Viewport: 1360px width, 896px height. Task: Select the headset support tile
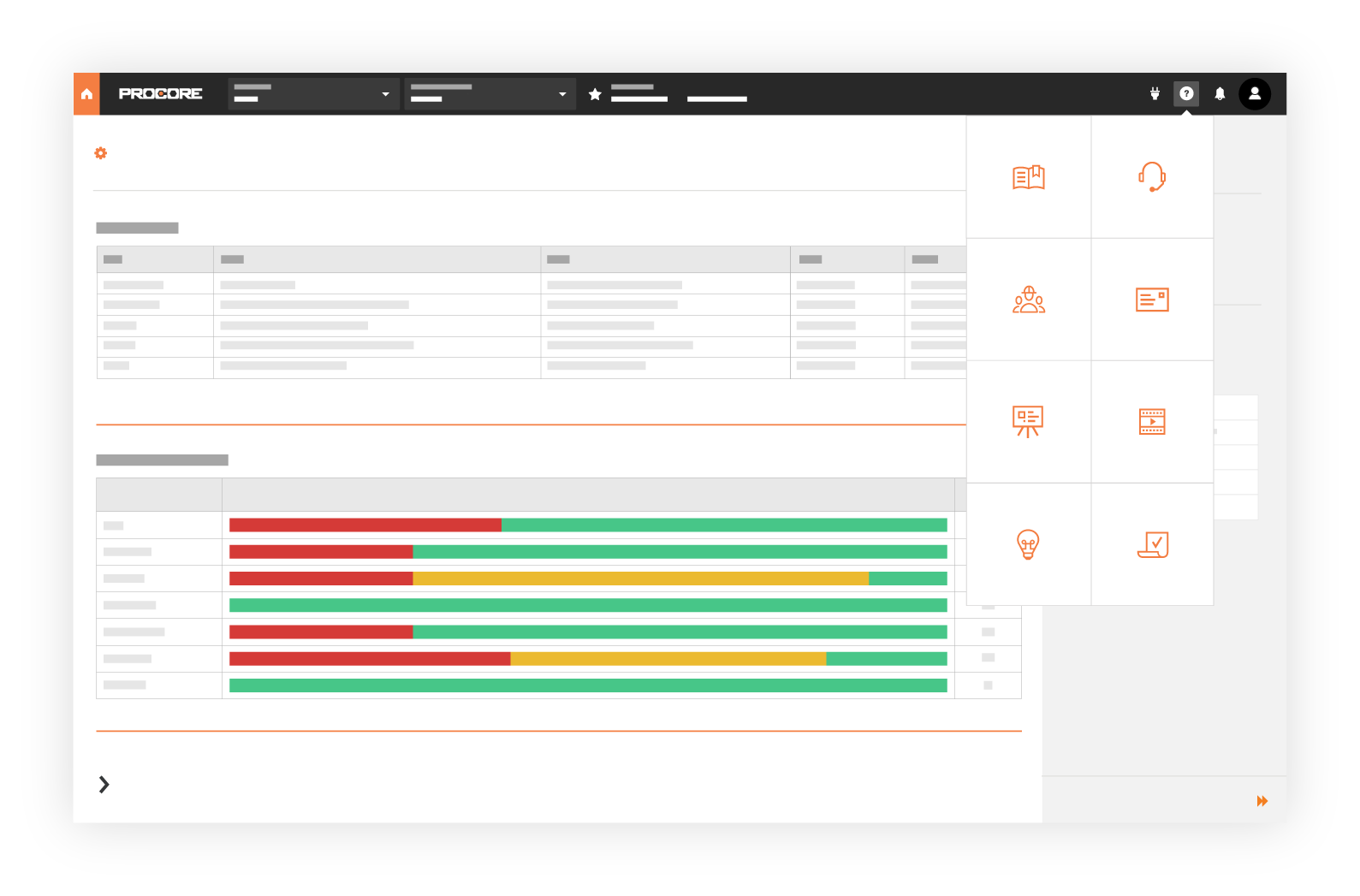pyautogui.click(x=1152, y=177)
